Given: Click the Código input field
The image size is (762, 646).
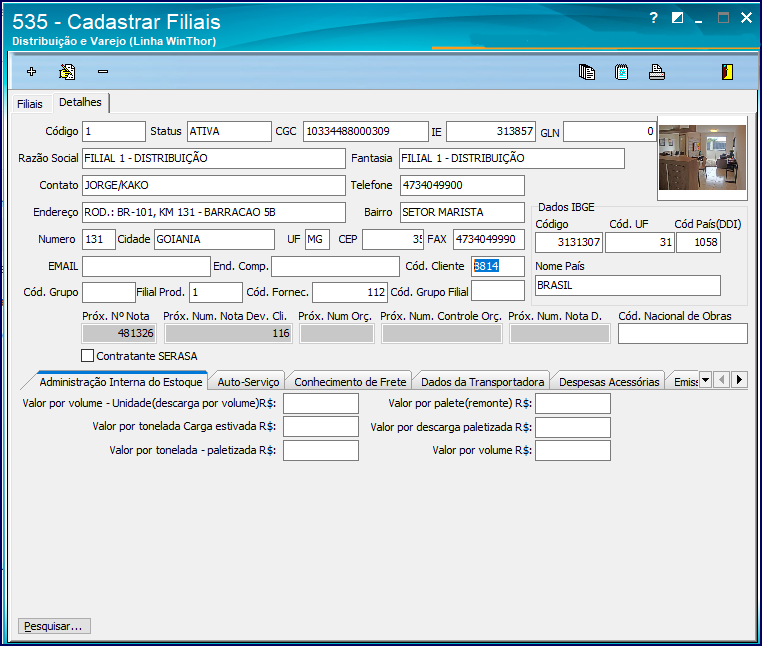Looking at the screenshot, I should 114,131.
